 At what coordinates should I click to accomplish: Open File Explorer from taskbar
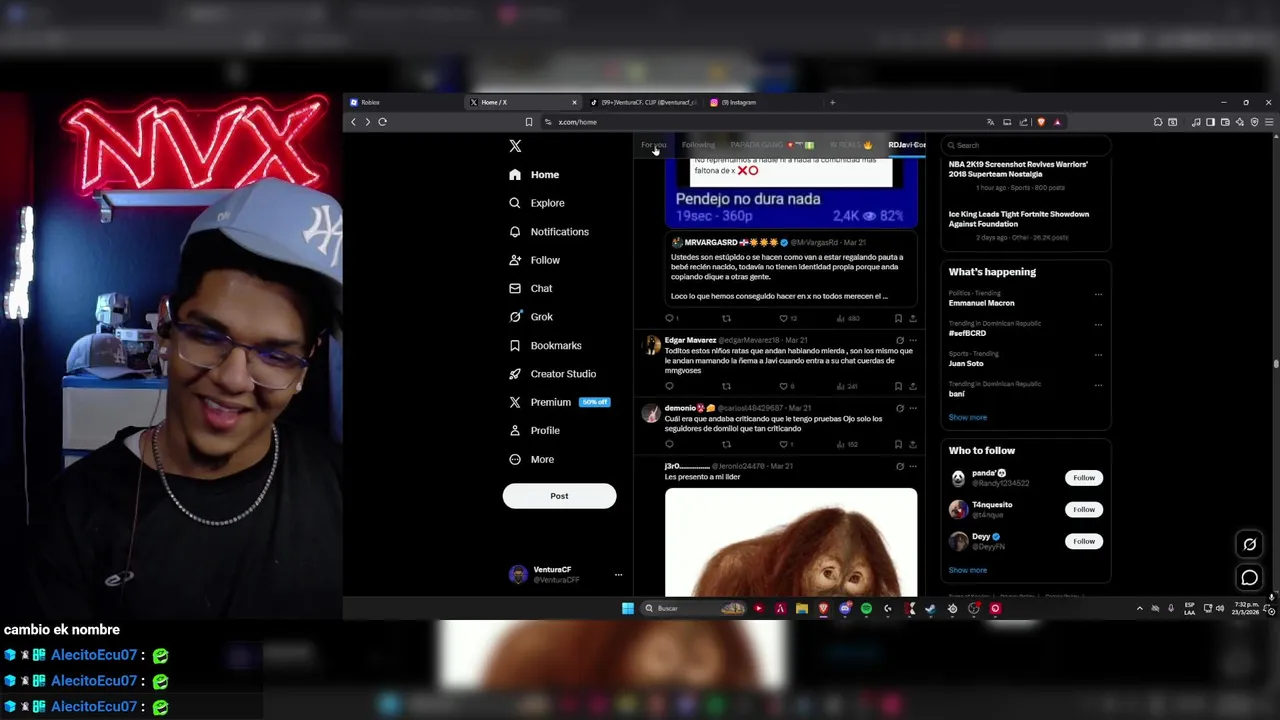point(802,608)
